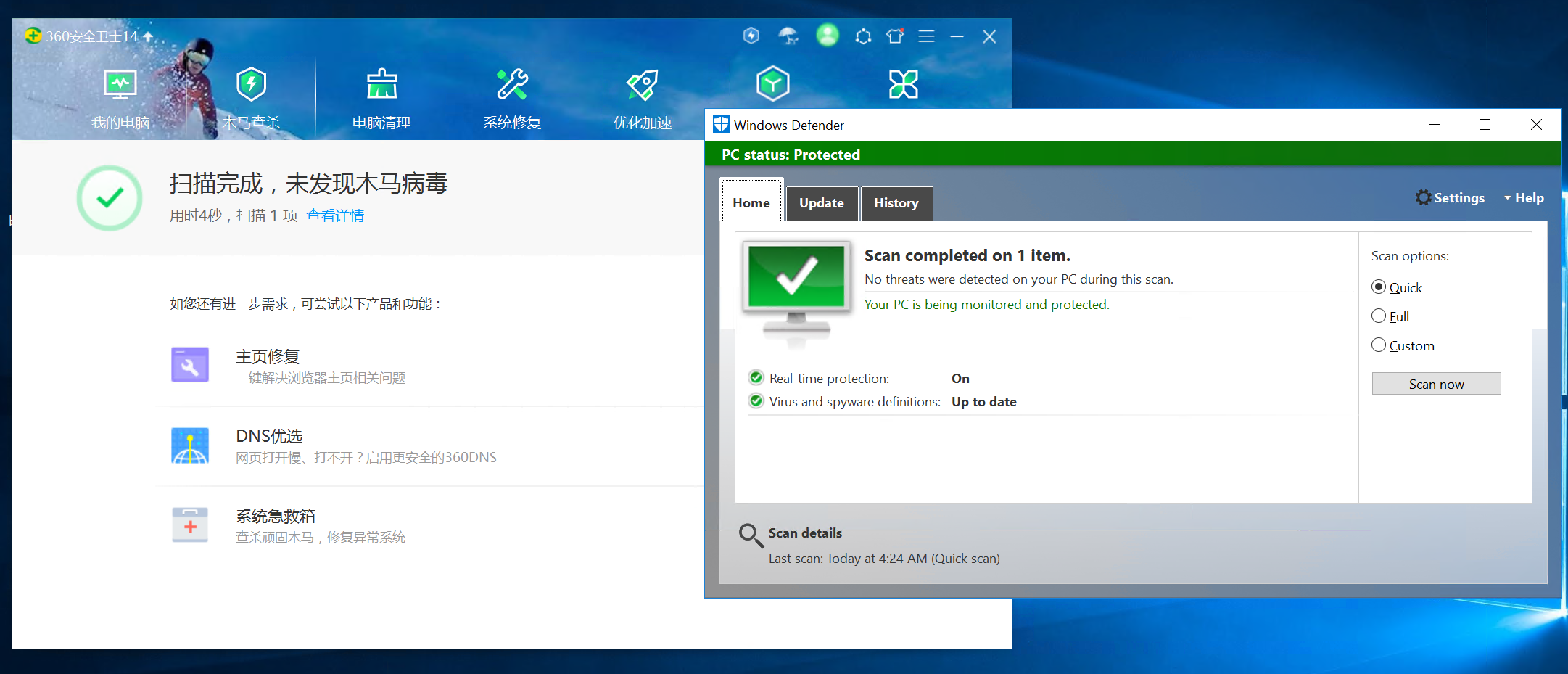This screenshot has height=674, width=1568.
Task: Click the green hexagon shield icon in 360 toolbar
Action: pos(773,83)
